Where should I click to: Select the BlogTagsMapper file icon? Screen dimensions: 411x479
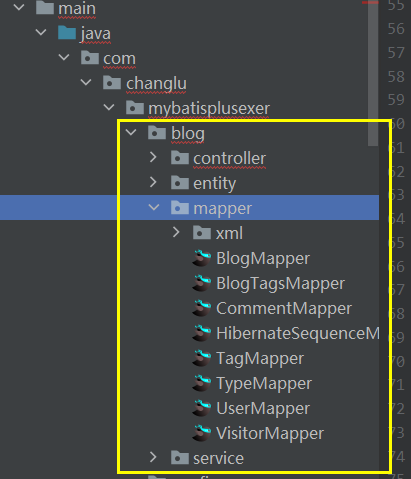coord(202,283)
